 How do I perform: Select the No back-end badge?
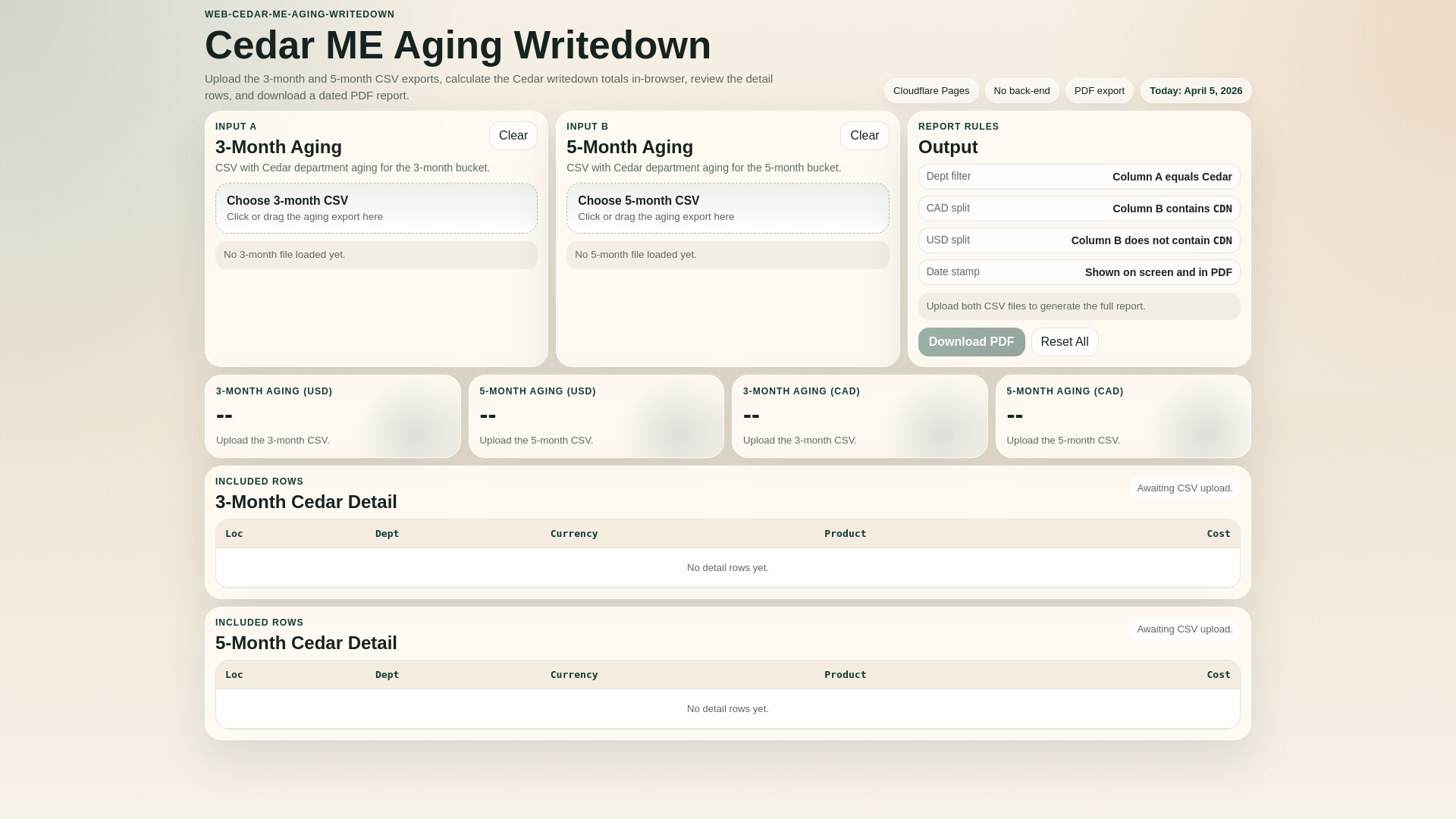click(1021, 91)
